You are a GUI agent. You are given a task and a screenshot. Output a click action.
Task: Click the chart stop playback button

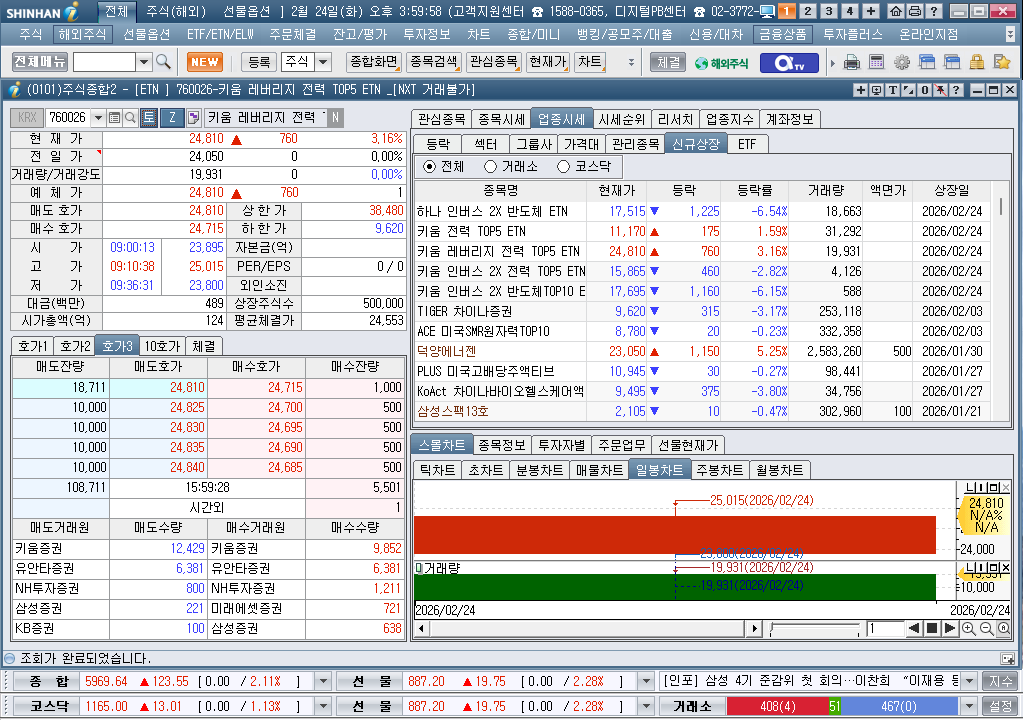coord(932,629)
